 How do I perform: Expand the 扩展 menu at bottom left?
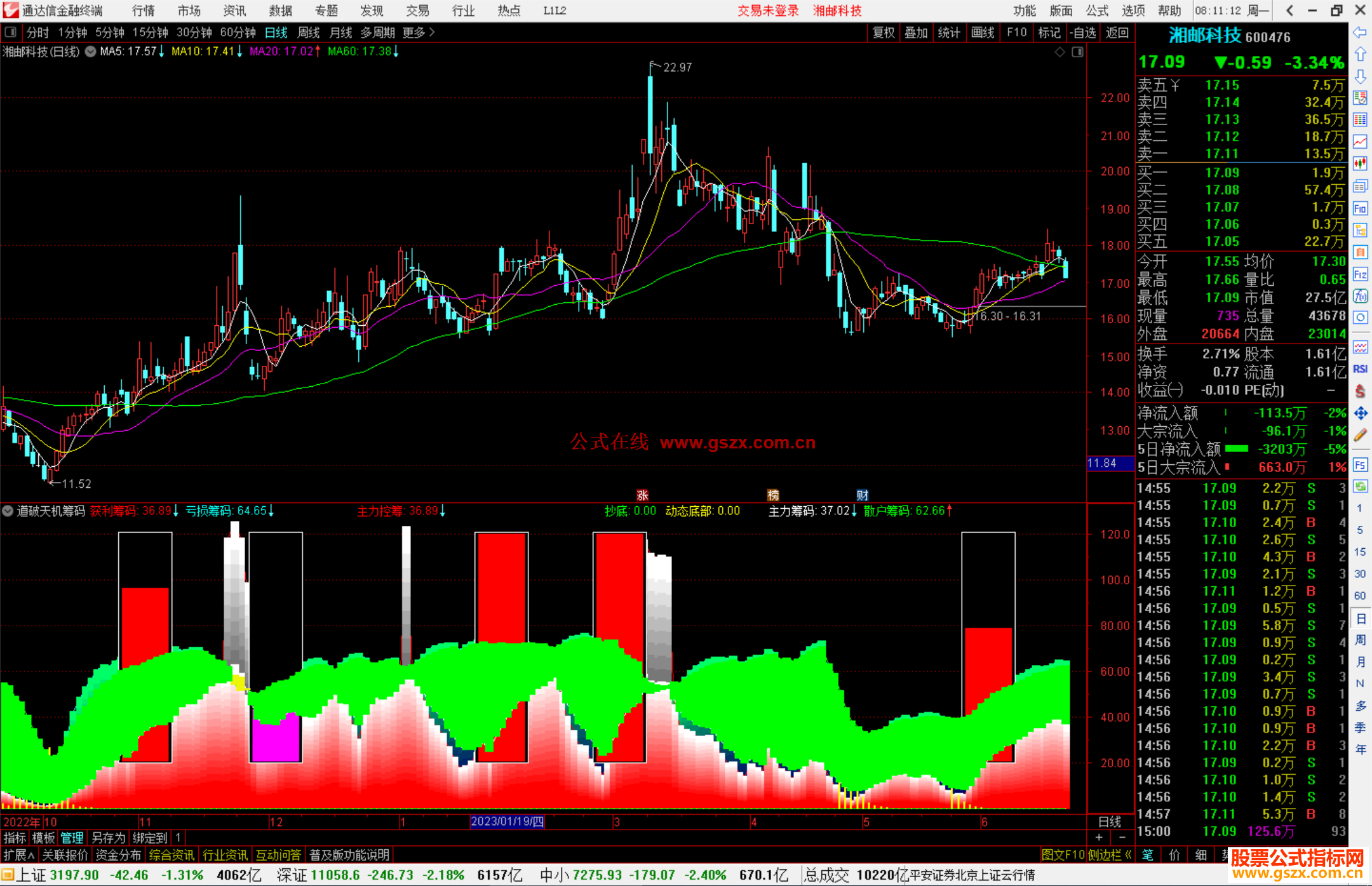click(19, 855)
